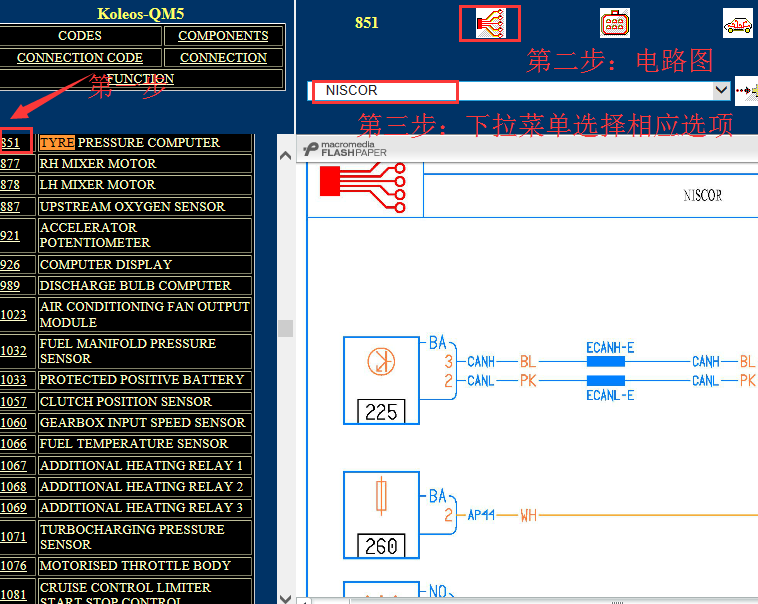Open the CONNECTION tab
This screenshot has width=758, height=604.
tap(223, 58)
